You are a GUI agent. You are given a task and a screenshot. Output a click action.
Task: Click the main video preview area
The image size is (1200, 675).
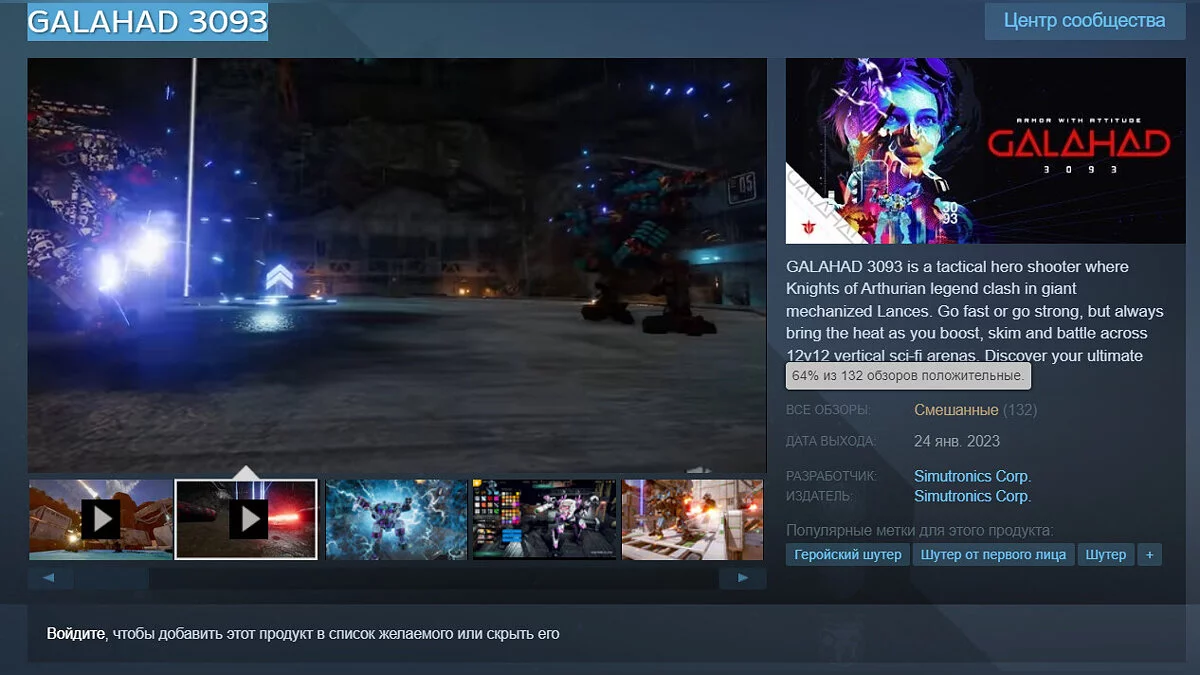397,265
